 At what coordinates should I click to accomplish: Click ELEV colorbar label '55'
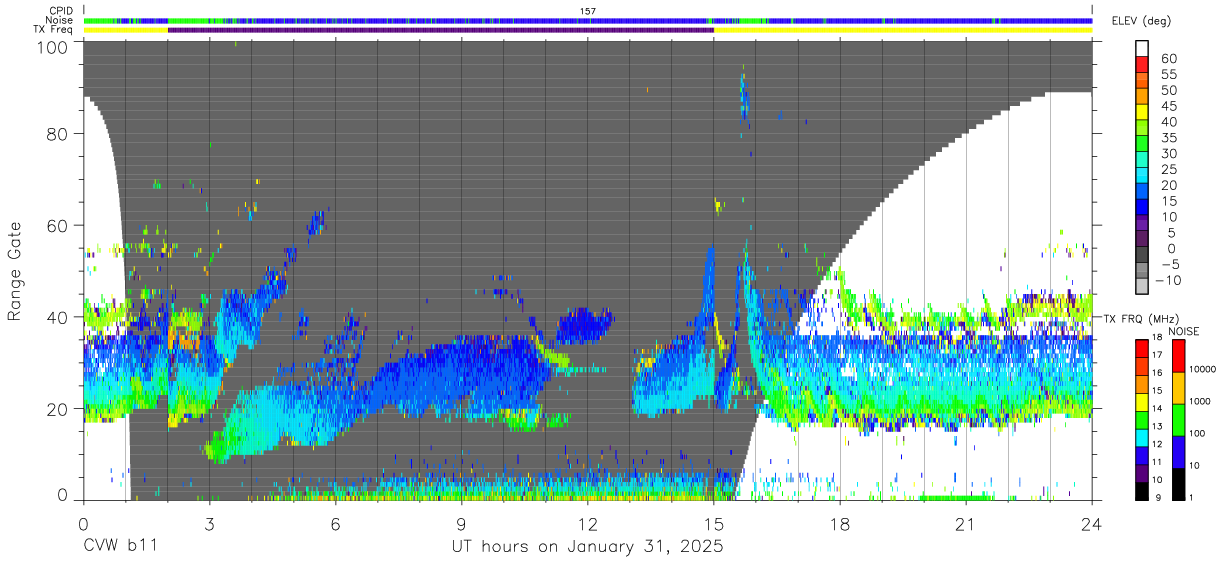[1169, 74]
